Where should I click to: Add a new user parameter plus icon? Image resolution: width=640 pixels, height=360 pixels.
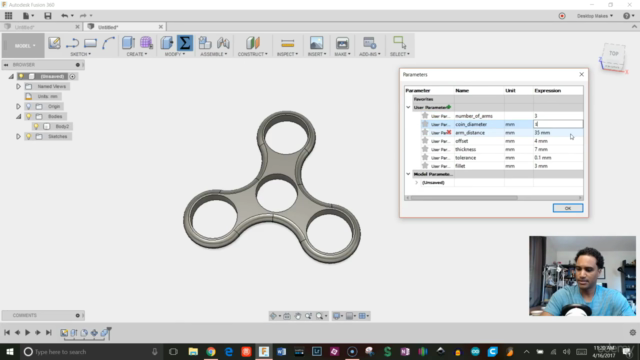(449, 107)
